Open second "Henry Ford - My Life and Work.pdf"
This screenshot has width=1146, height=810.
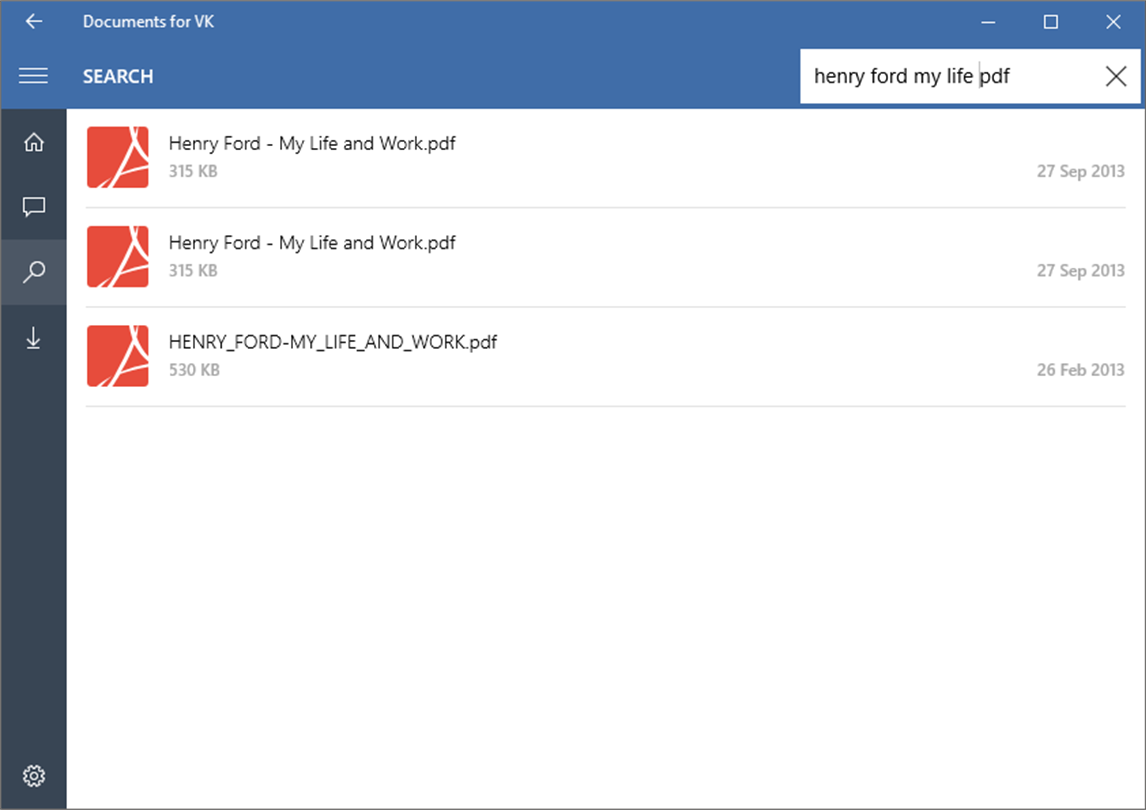pos(312,243)
